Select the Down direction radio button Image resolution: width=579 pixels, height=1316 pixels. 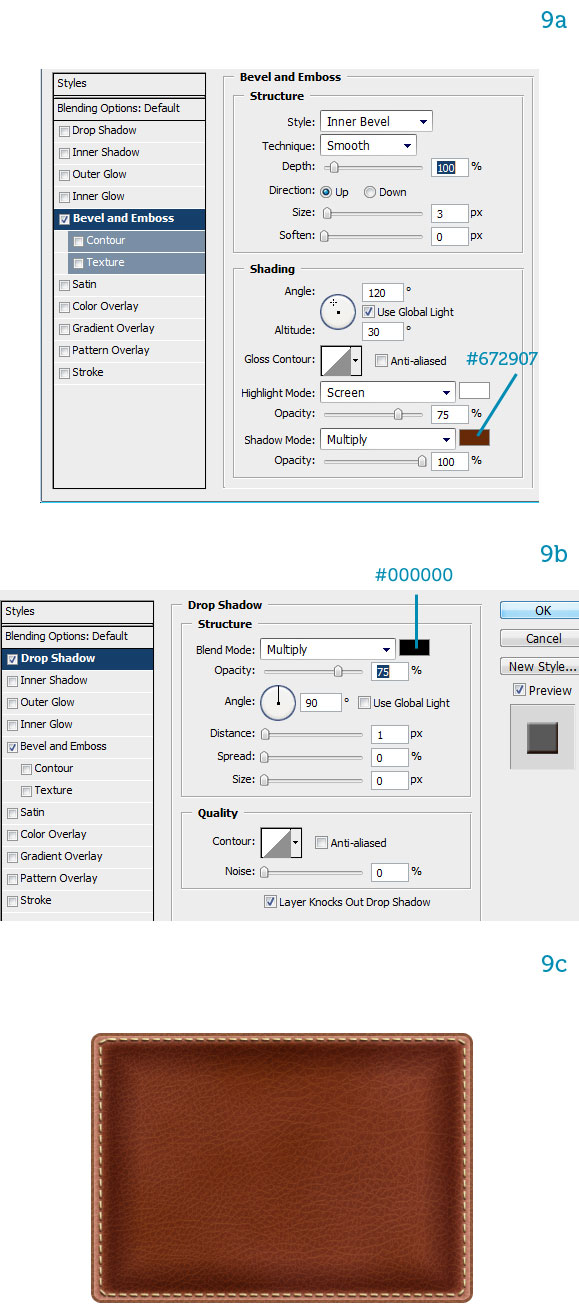370,192
